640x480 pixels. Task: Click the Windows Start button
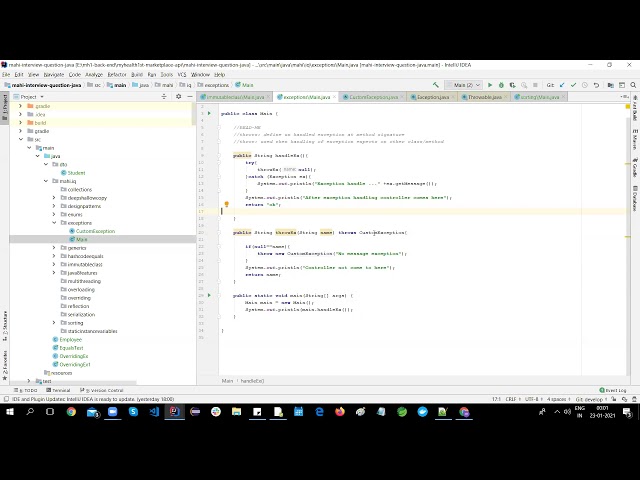[x=10, y=412]
